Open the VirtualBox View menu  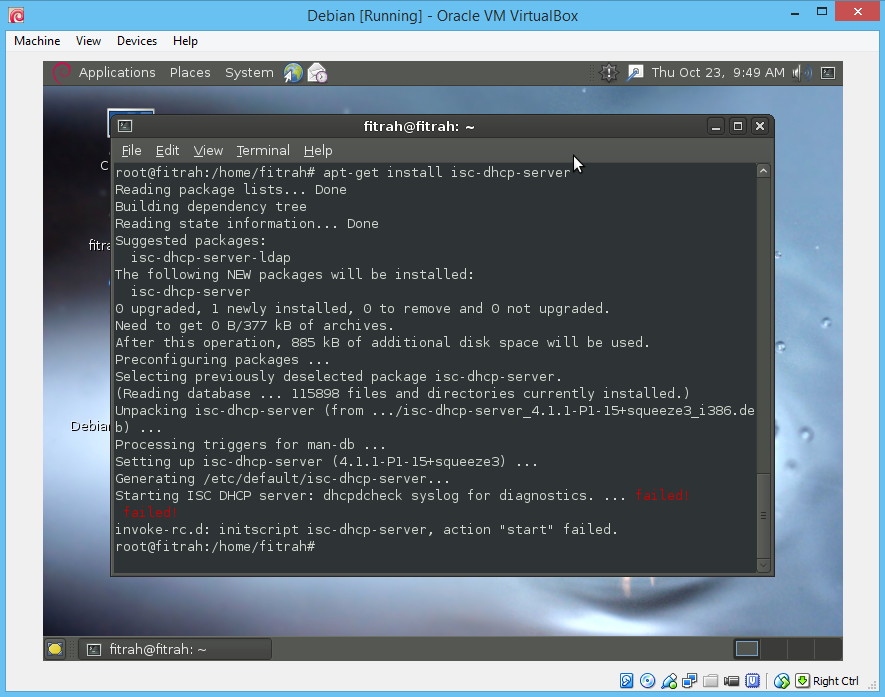pos(88,41)
